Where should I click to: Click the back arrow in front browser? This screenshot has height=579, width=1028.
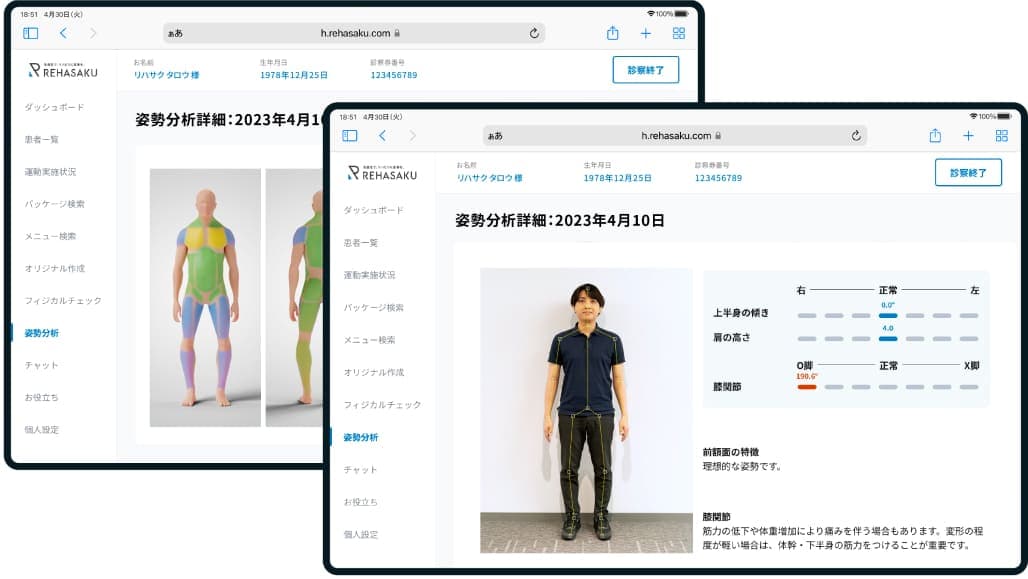click(x=382, y=136)
